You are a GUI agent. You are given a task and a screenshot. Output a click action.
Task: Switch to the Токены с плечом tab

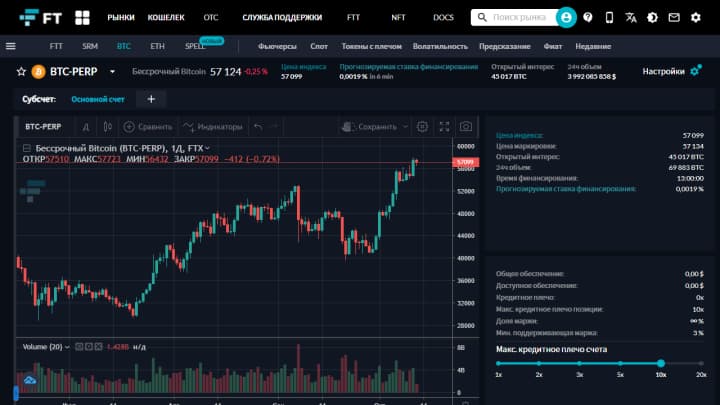click(371, 46)
